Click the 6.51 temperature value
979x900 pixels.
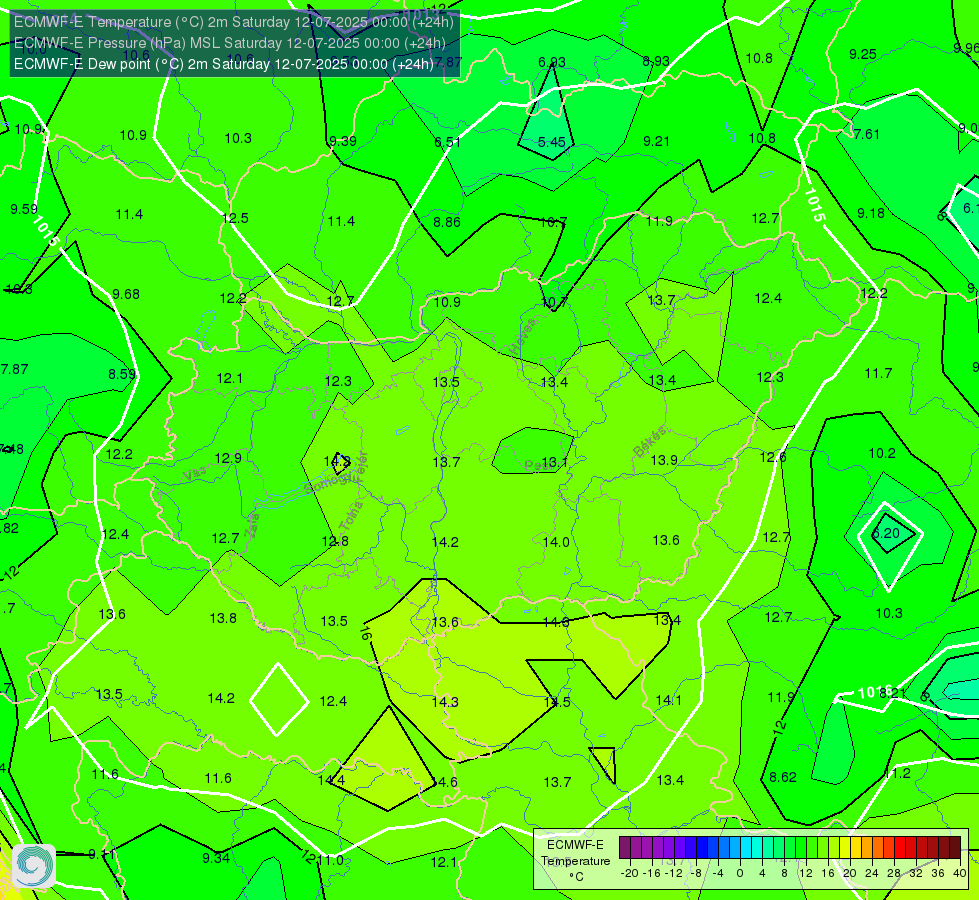448,142
